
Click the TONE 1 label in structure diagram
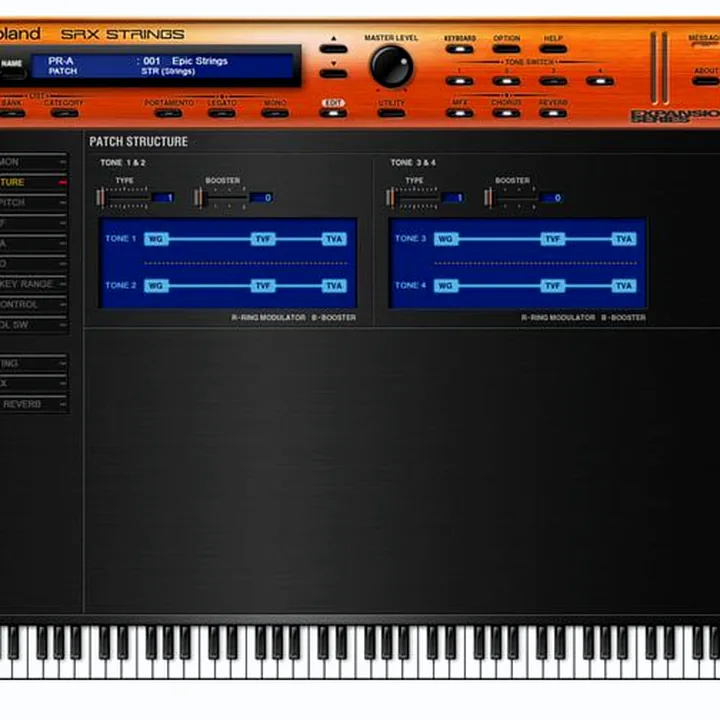tap(121, 238)
